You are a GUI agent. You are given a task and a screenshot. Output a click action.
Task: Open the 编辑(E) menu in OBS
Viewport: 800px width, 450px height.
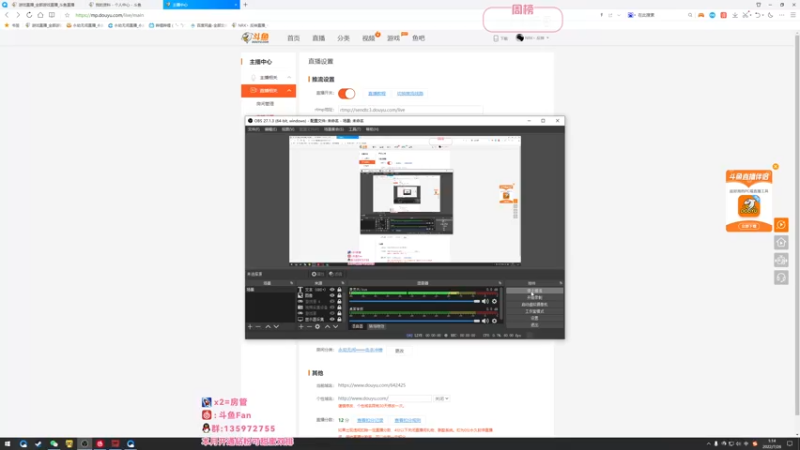coord(271,130)
